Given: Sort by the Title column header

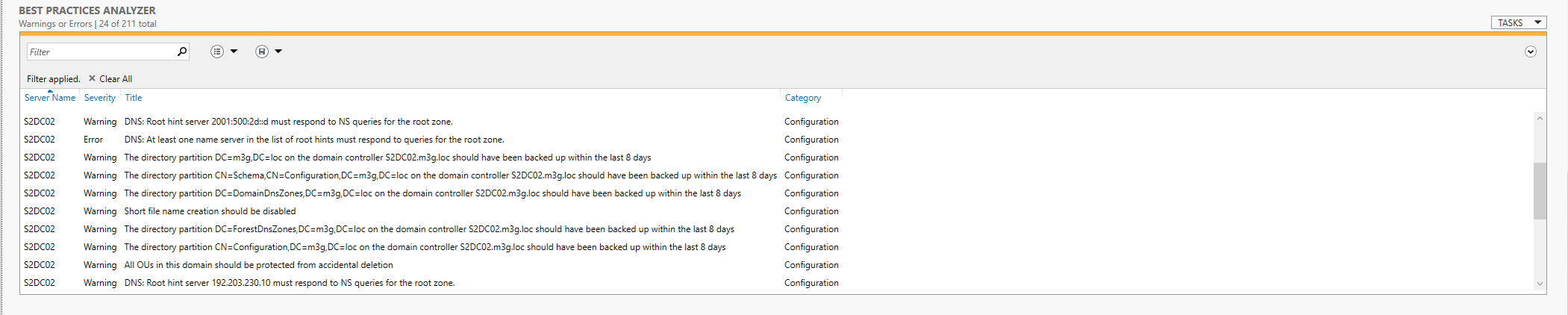Looking at the screenshot, I should pyautogui.click(x=134, y=98).
